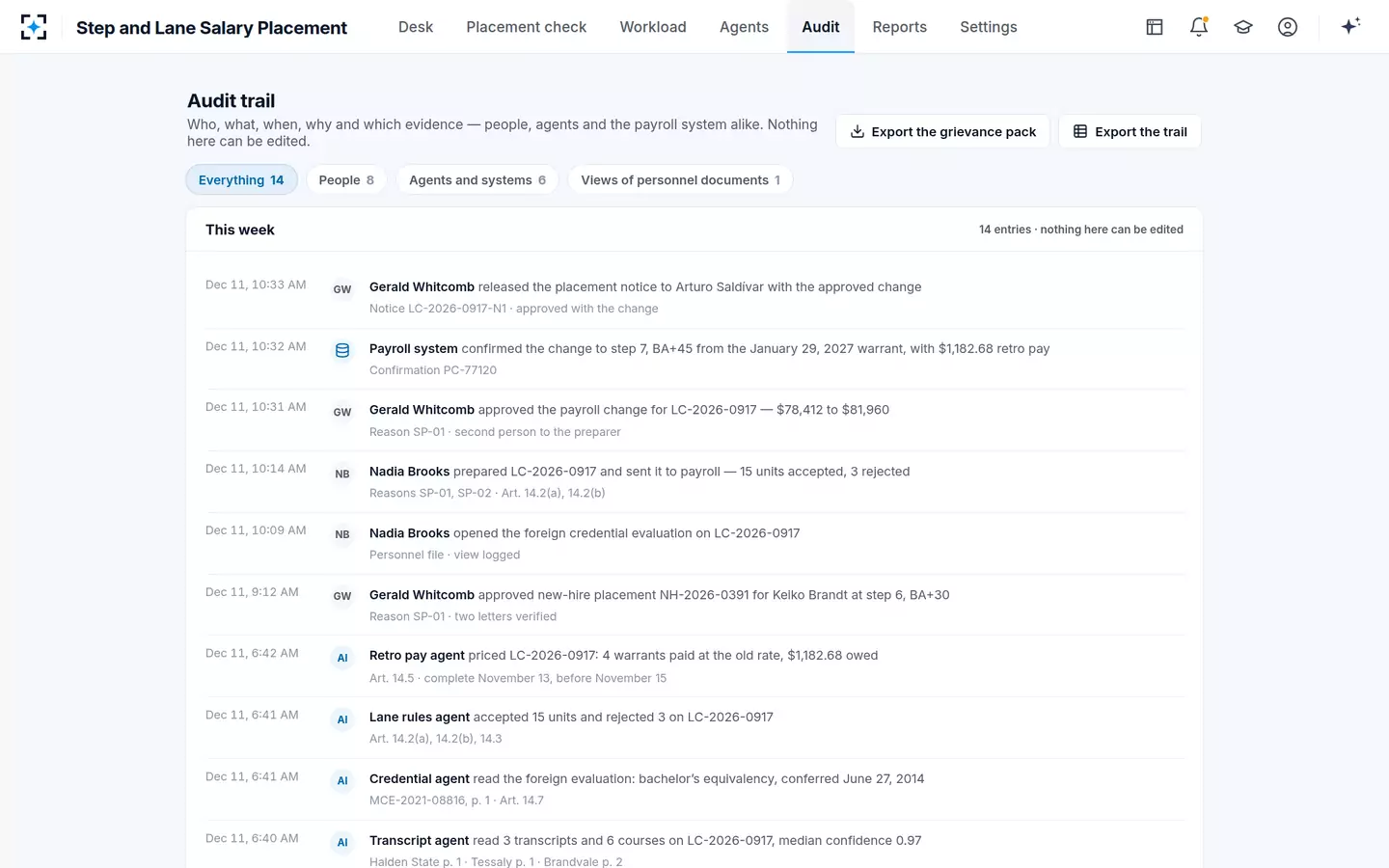Click NB avatar on prepared LC-2026-0917 entry
This screenshot has height=868, width=1389.
coord(342,474)
